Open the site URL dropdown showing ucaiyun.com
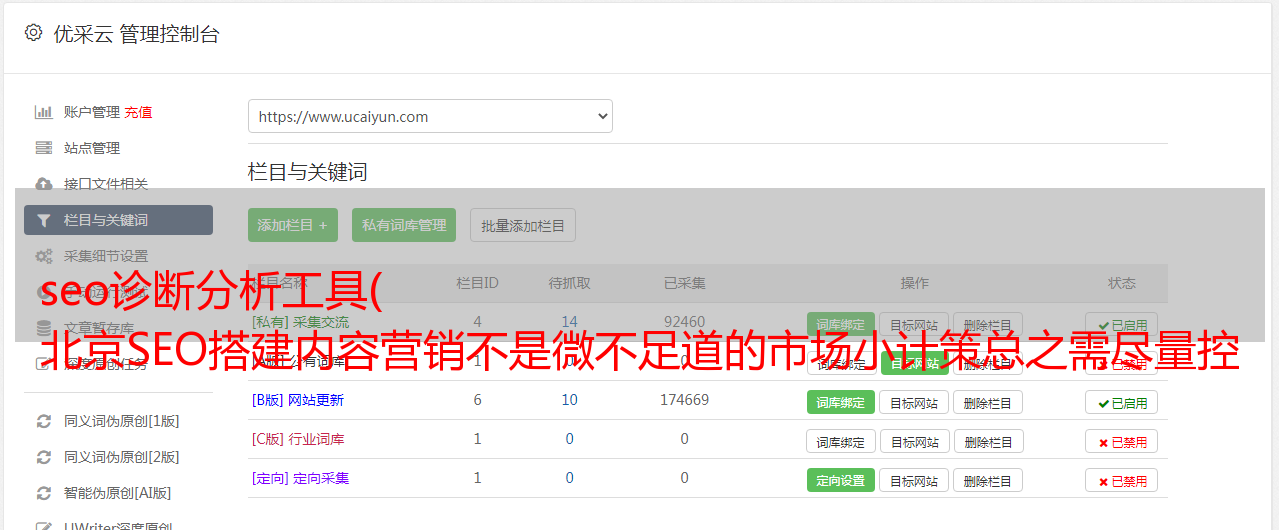 430,116
